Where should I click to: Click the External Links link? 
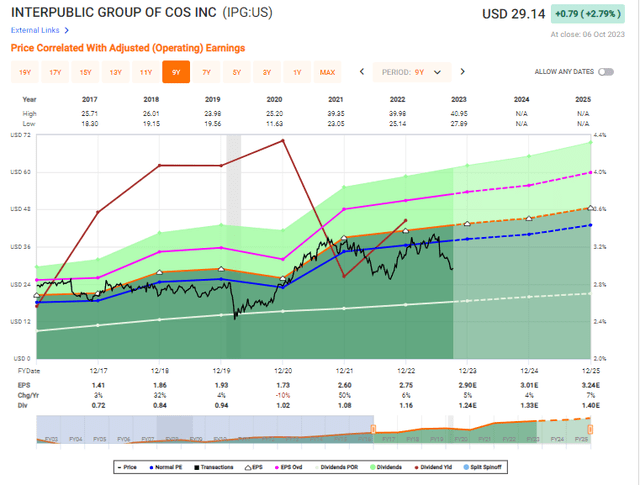(35, 30)
